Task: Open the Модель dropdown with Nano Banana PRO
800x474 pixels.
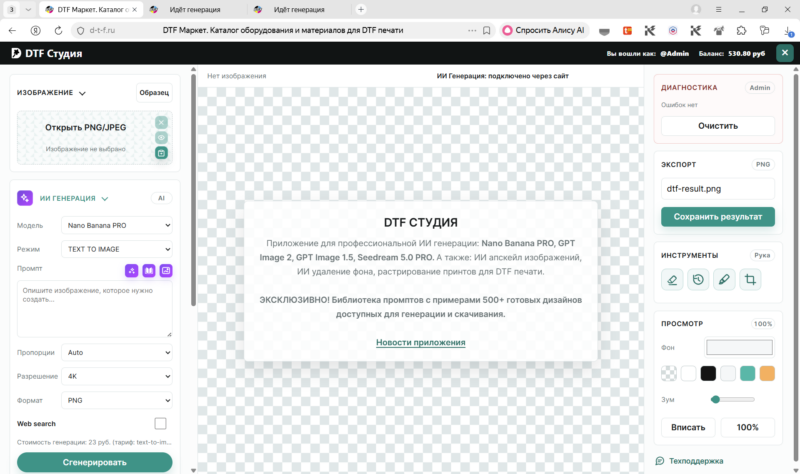Action: click(117, 225)
